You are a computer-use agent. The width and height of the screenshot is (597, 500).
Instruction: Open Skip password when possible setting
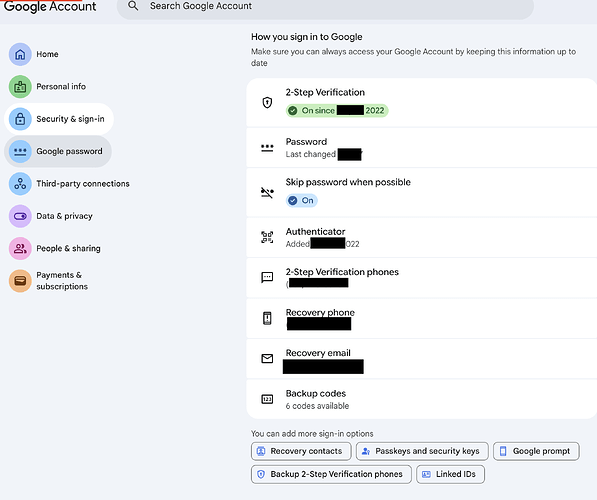(348, 182)
